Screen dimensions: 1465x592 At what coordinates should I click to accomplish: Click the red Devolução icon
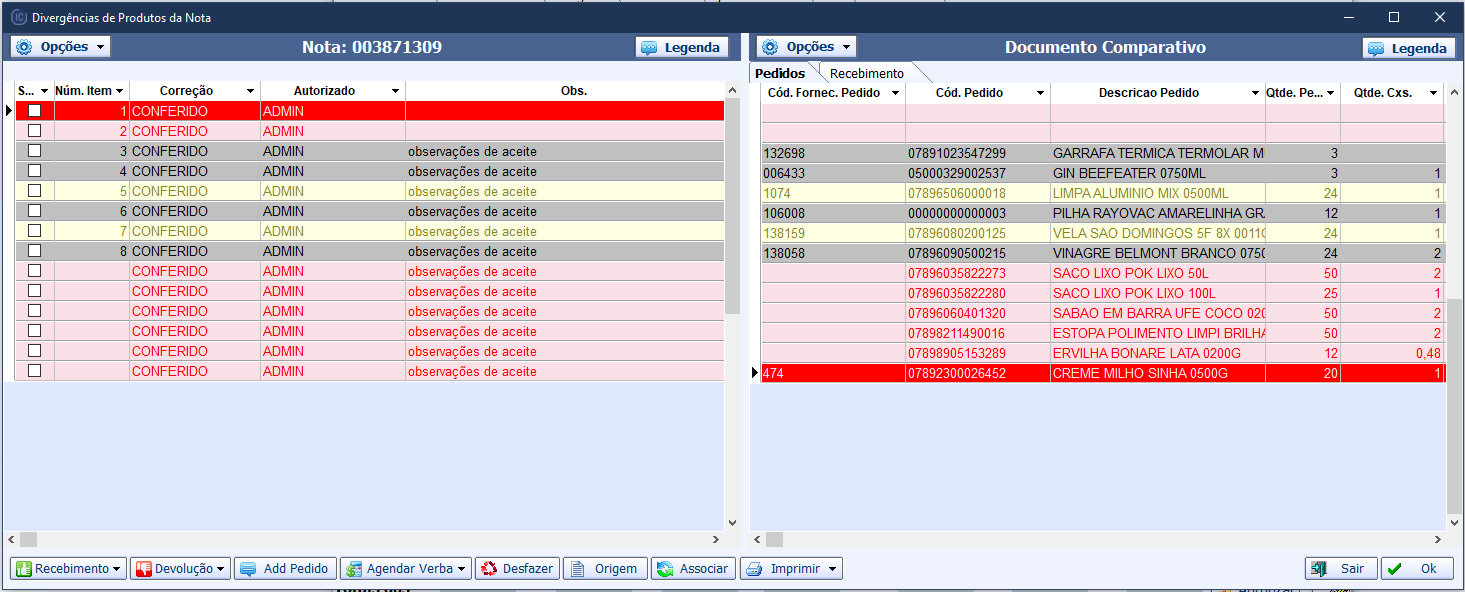tap(143, 569)
